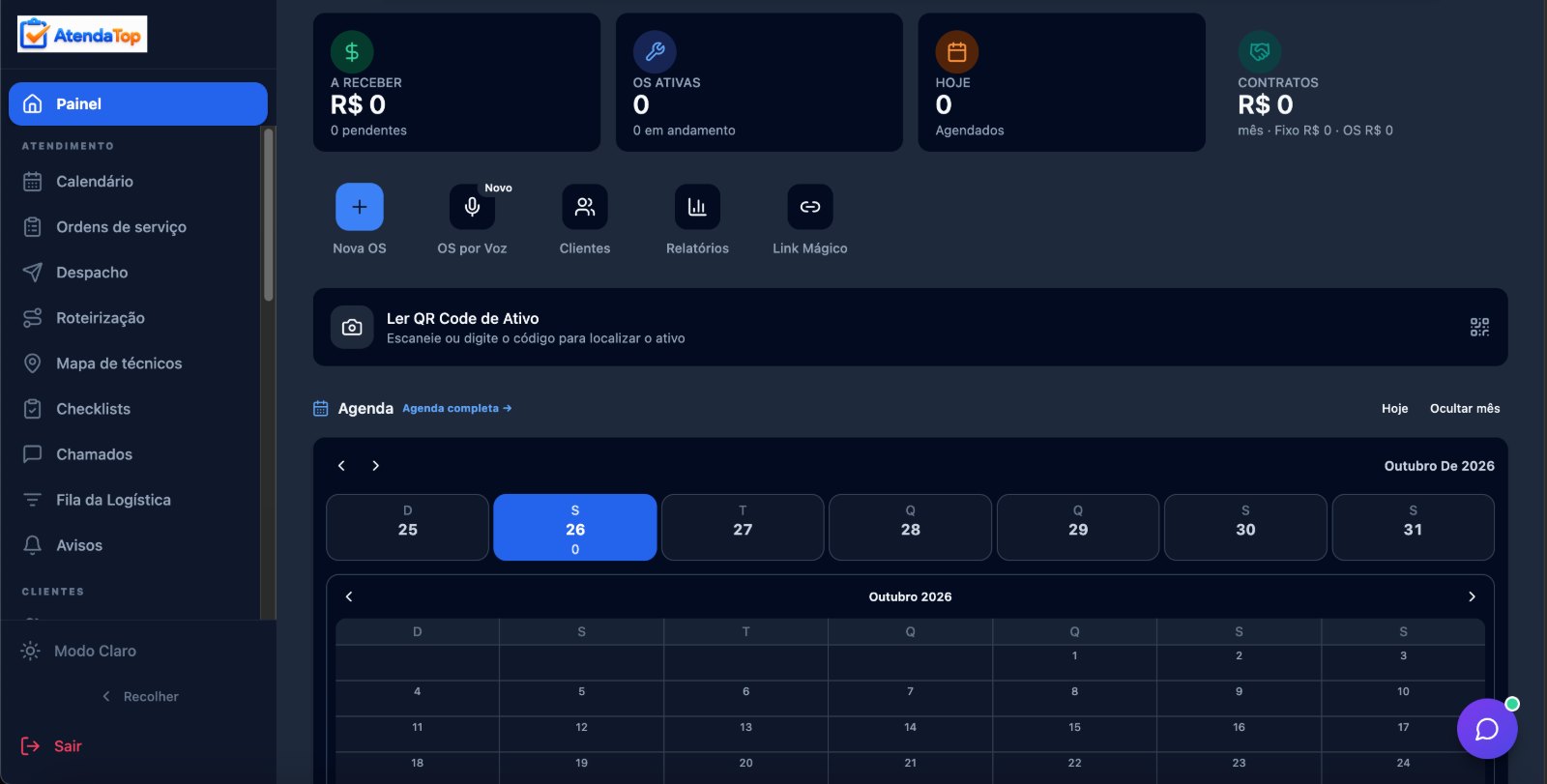Click the QR code icon in scanner card

click(1479, 327)
